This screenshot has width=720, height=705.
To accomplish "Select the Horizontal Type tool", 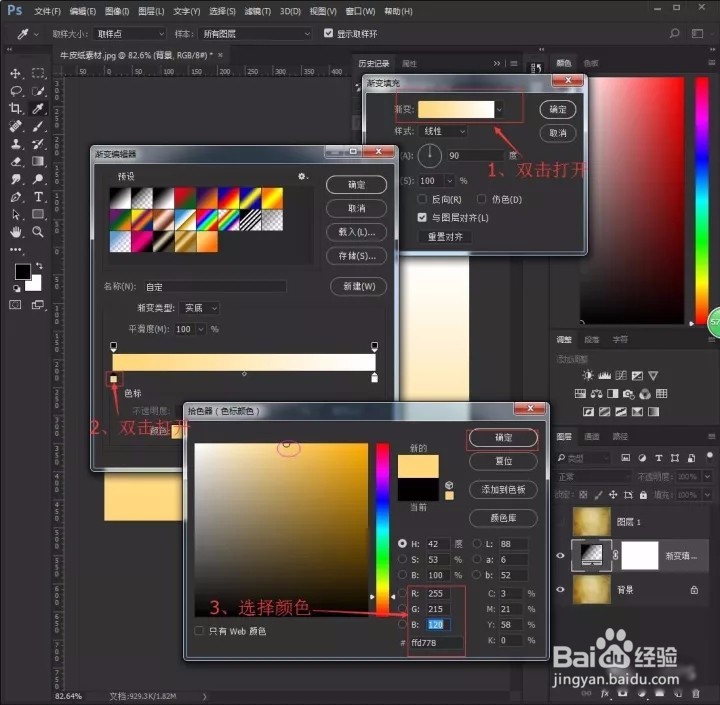I will tap(38, 197).
